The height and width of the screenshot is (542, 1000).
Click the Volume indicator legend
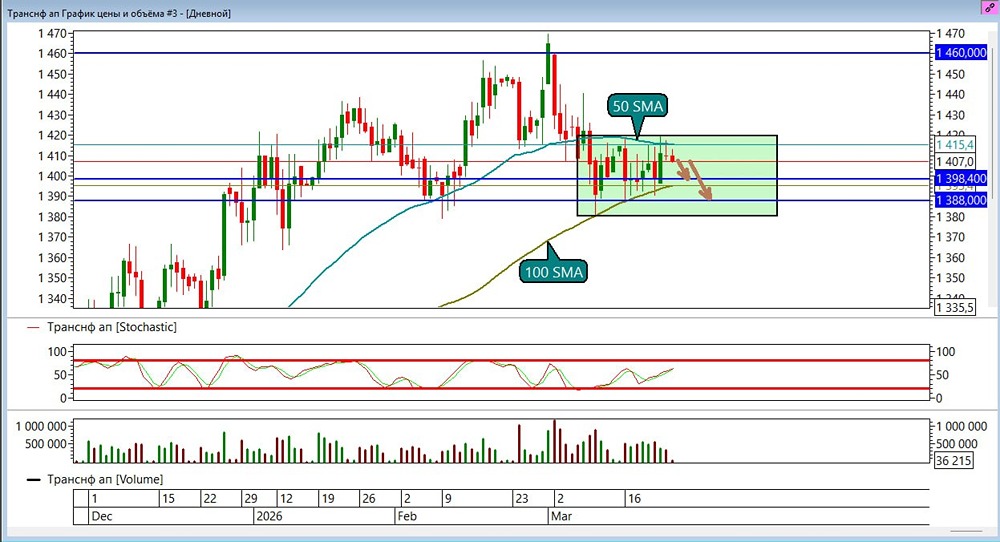(x=94, y=480)
